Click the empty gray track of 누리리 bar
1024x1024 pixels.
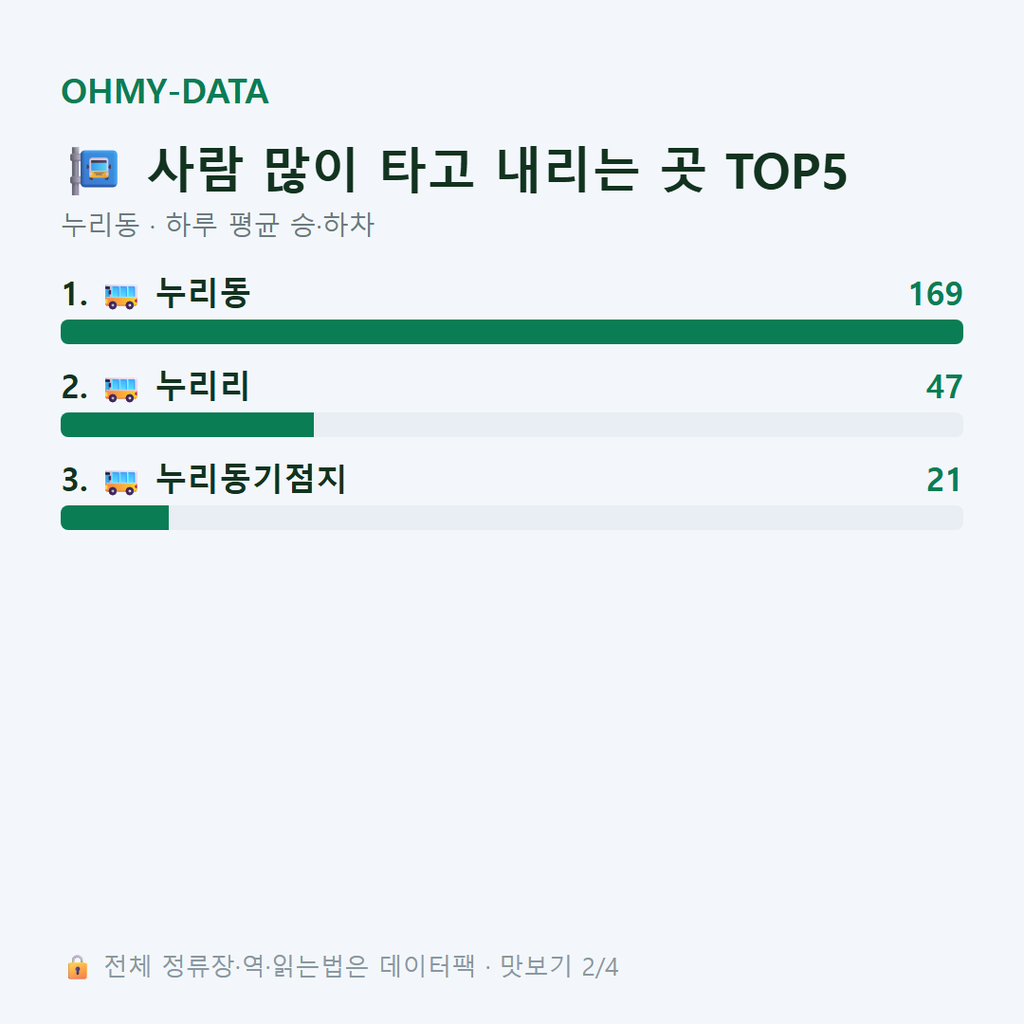tap(639, 424)
